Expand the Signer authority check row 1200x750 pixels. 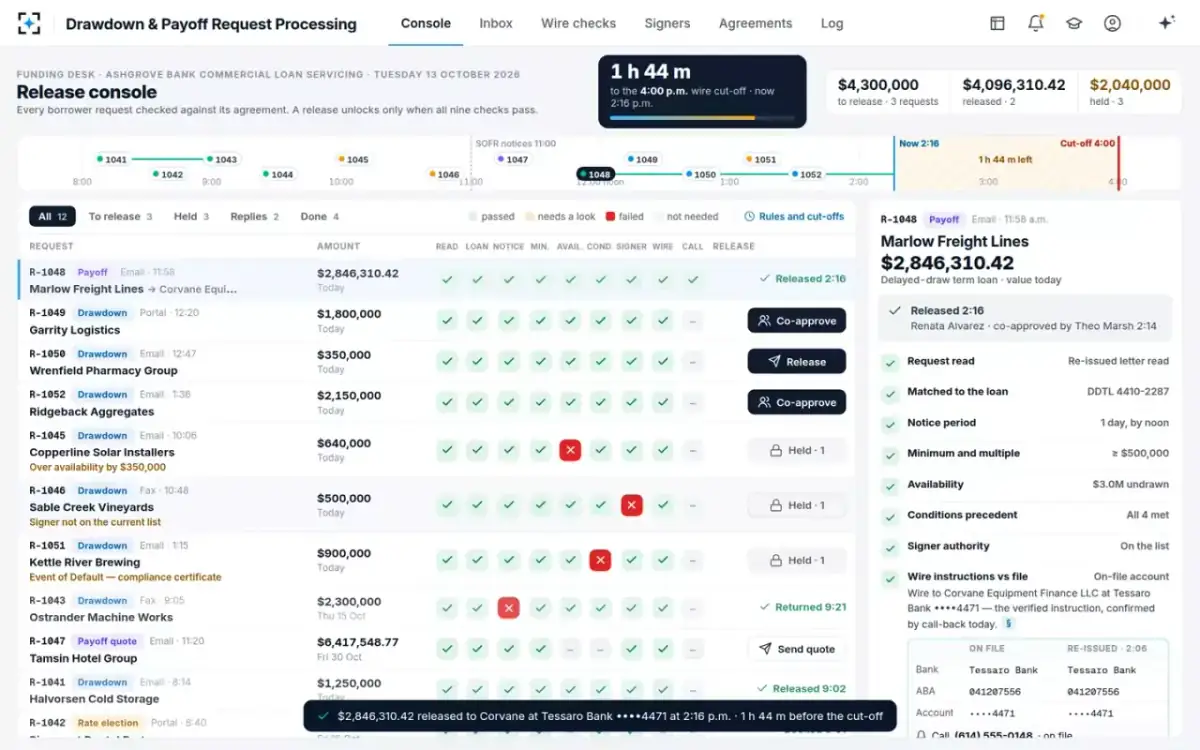click(1025, 547)
